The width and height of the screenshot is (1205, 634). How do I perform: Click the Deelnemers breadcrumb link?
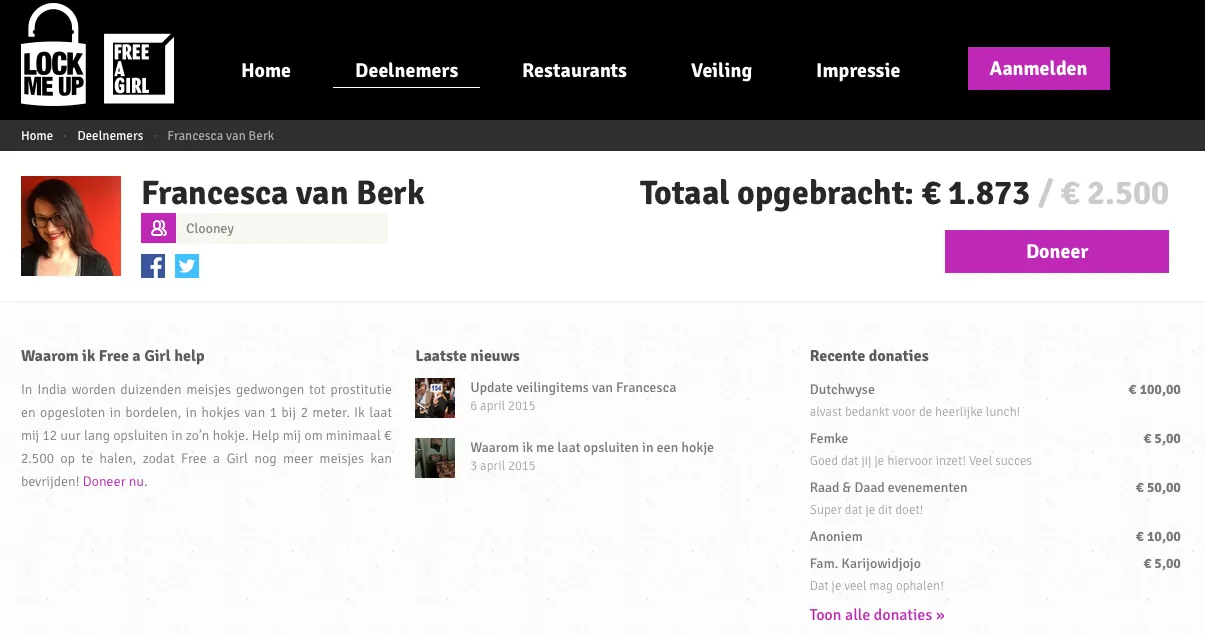click(x=110, y=136)
